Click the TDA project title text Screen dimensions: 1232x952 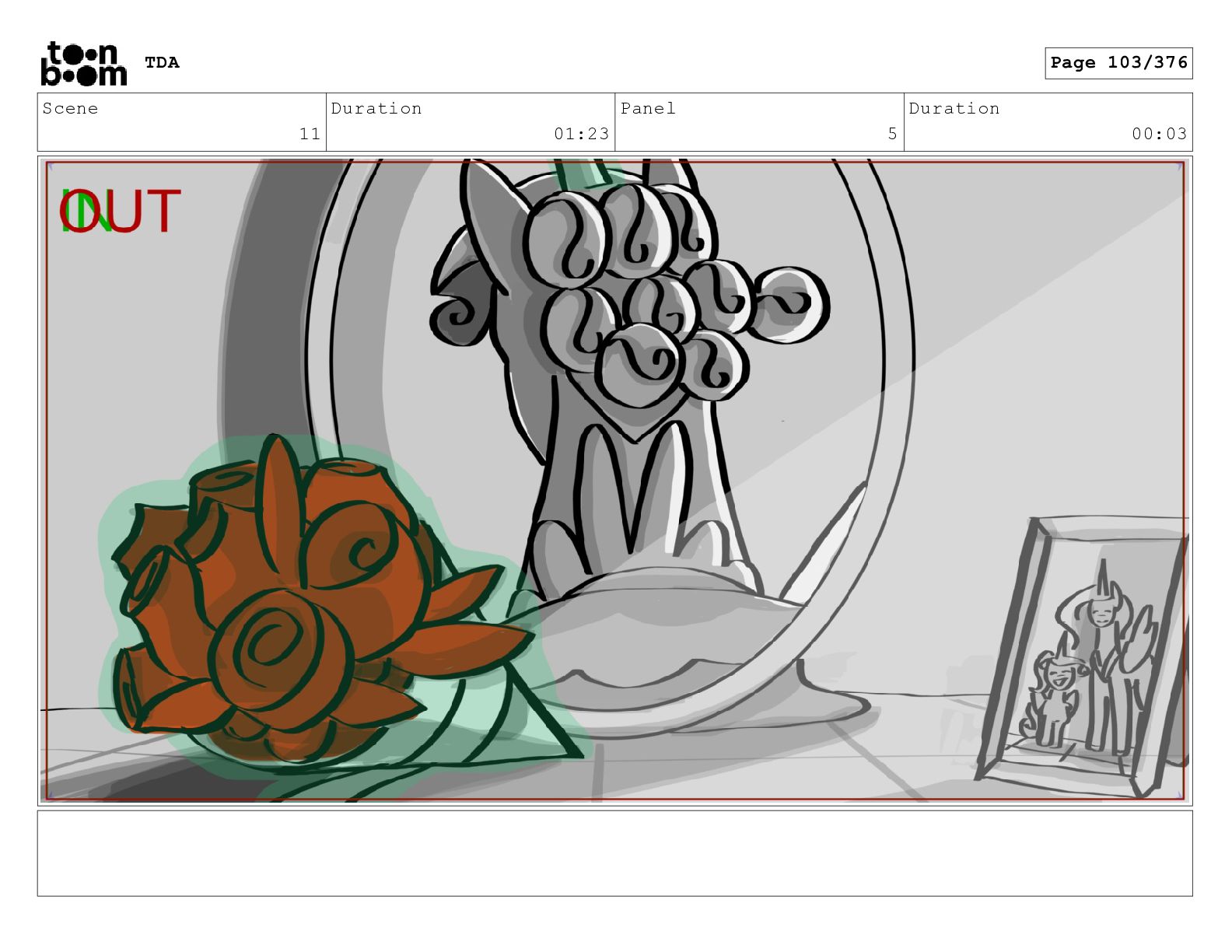pos(162,62)
